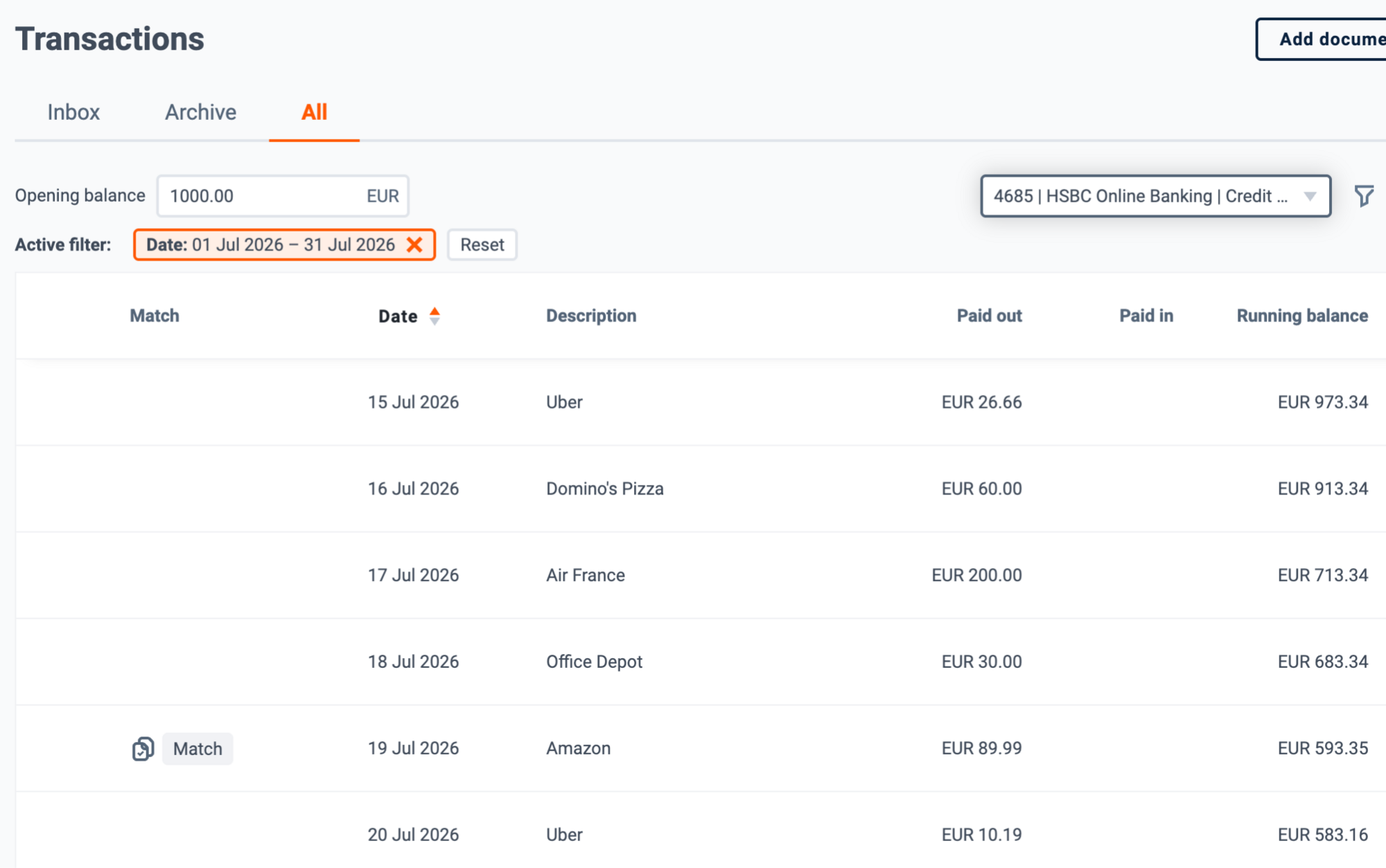
Task: Select the Uber row dated 20 Jul 2026
Action: 700,830
